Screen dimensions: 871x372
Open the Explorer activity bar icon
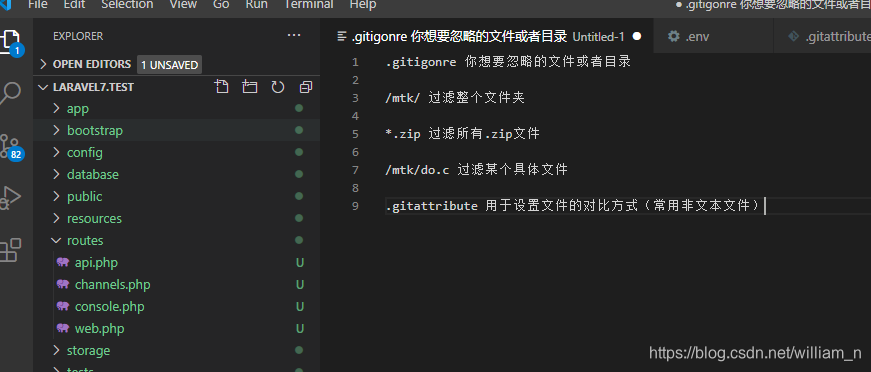coord(11,42)
